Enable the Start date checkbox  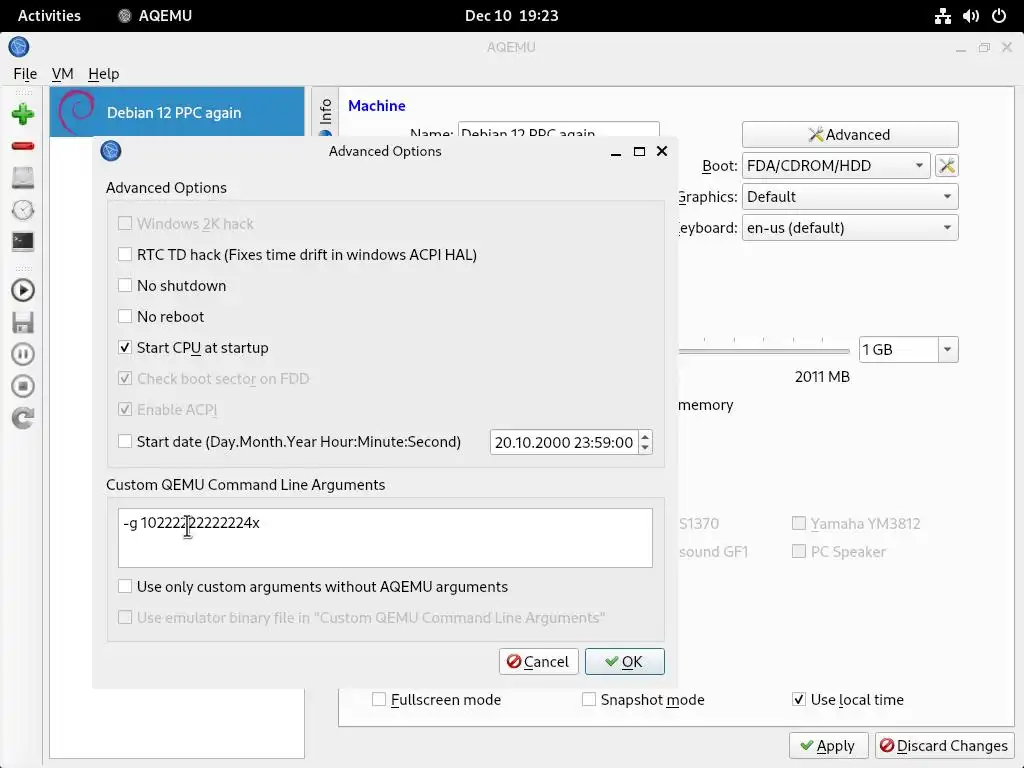125,441
